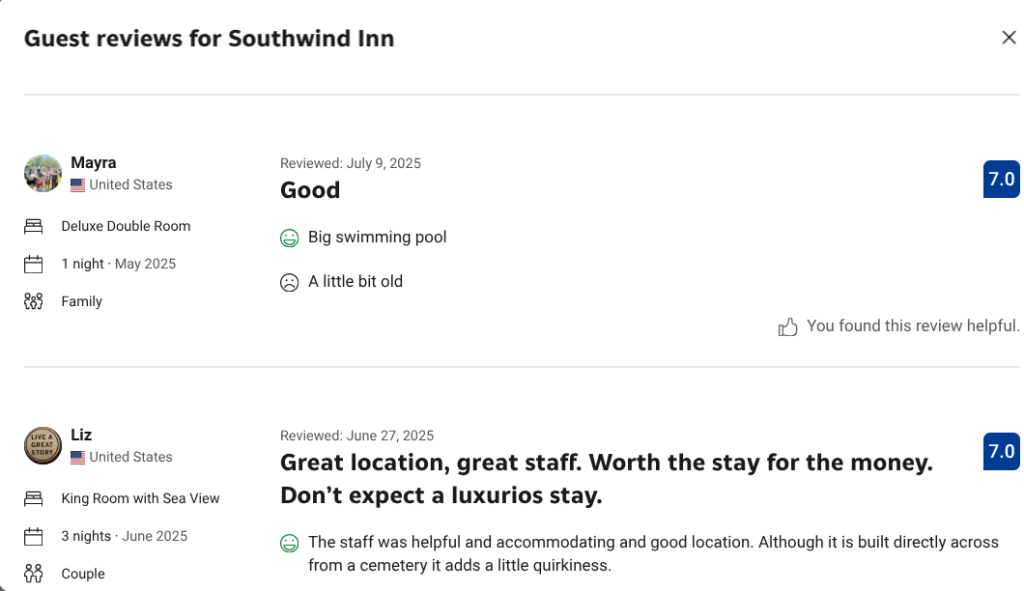The width and height of the screenshot is (1024, 591).
Task: Click the Family traveler group icon
Action: 34,301
